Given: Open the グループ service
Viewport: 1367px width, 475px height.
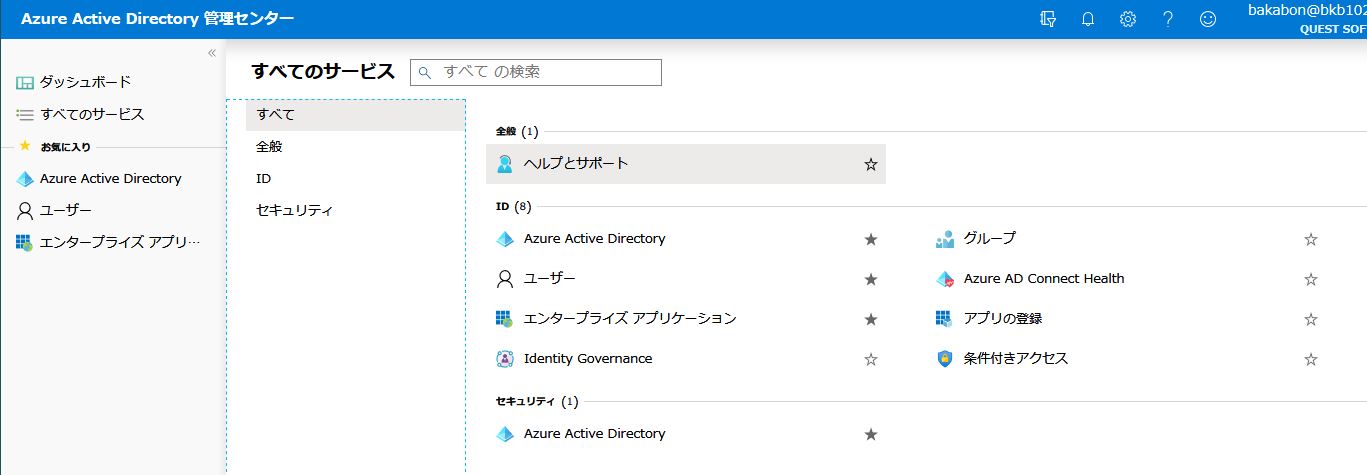Looking at the screenshot, I should point(989,239).
